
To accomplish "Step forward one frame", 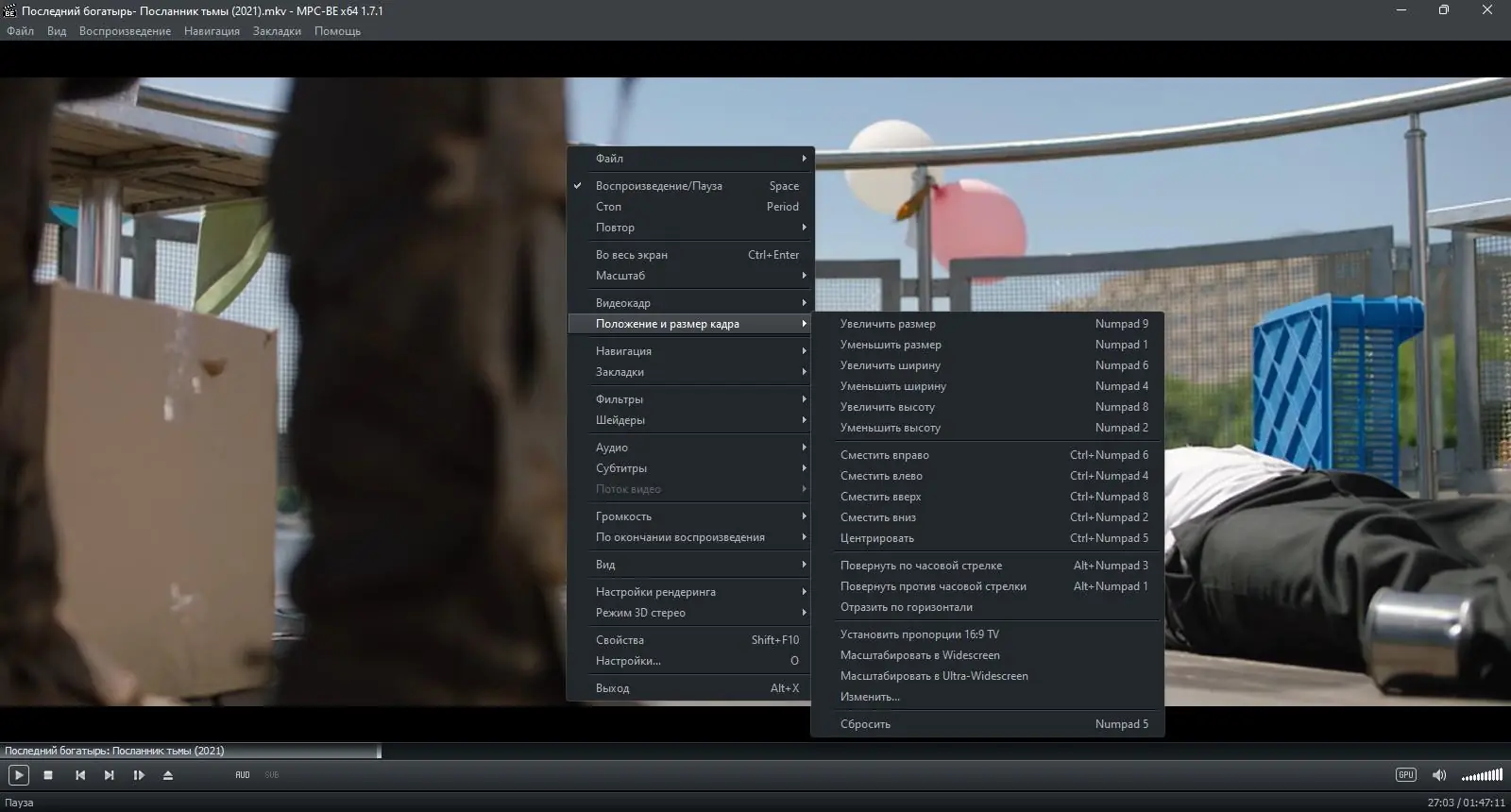I will pyautogui.click(x=139, y=775).
